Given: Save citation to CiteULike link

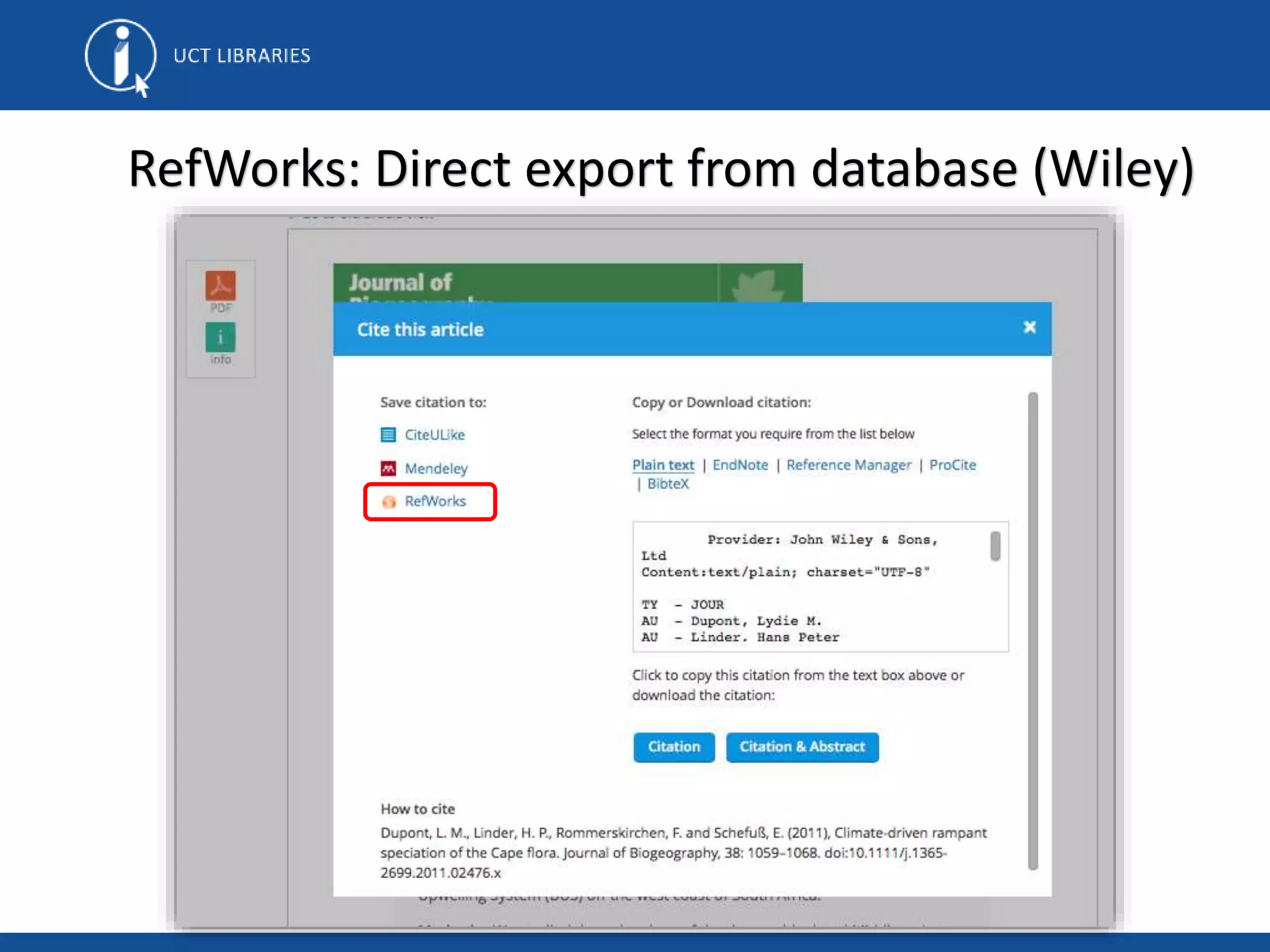Looking at the screenshot, I should [435, 435].
